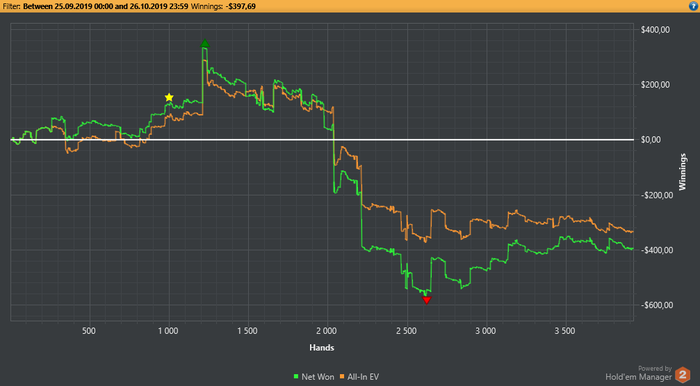Click the green up-triangle peak marker
Viewport: 700px width, 386px height.
tap(205, 43)
